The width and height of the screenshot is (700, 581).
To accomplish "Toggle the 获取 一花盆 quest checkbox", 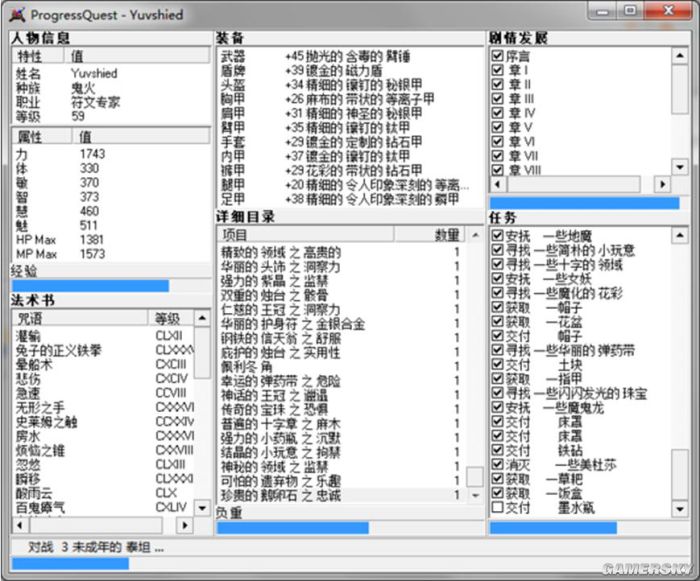I will [x=497, y=321].
